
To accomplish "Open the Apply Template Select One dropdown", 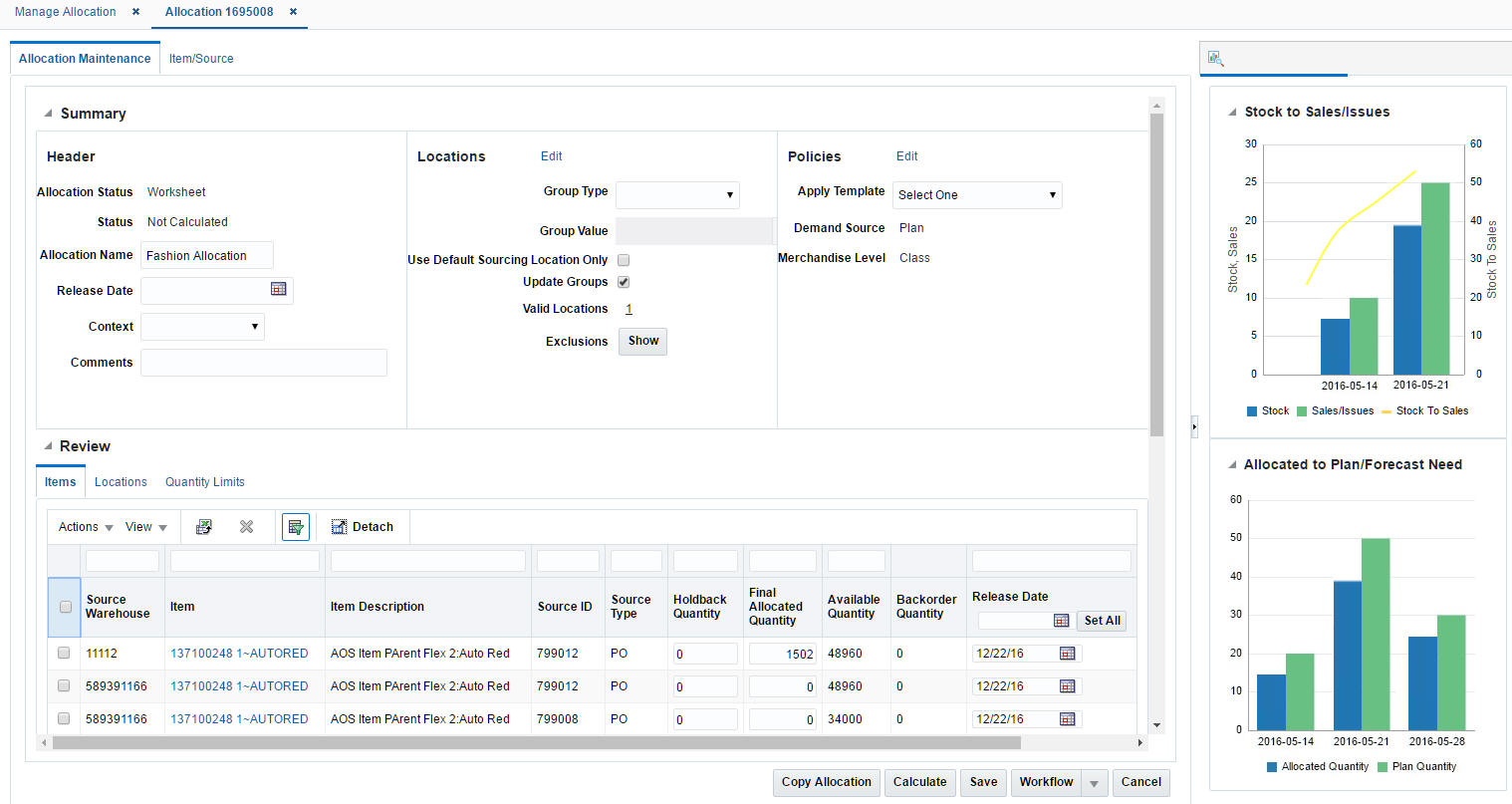I will [x=1052, y=194].
